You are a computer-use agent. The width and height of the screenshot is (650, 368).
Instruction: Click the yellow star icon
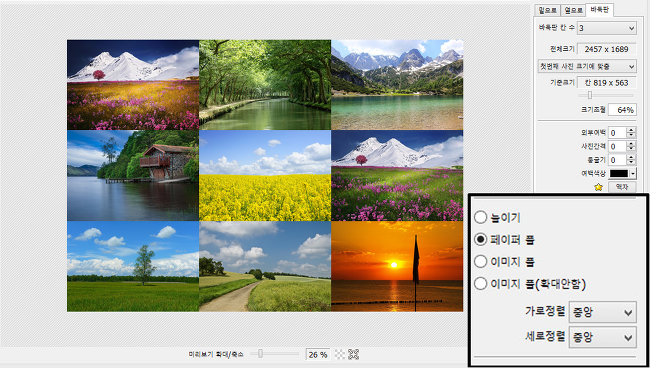tap(598, 187)
